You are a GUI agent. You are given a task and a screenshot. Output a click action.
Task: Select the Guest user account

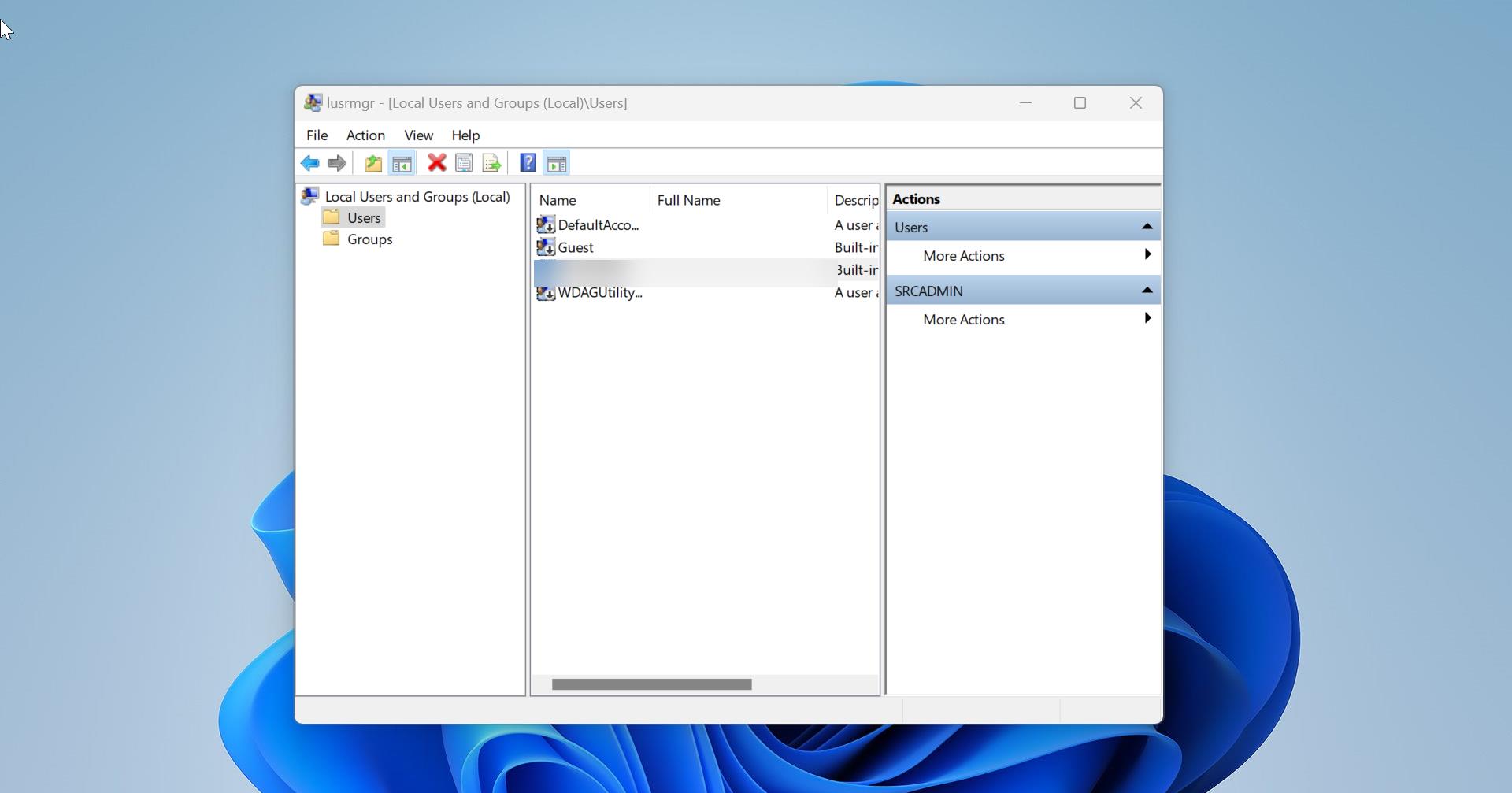(x=576, y=247)
